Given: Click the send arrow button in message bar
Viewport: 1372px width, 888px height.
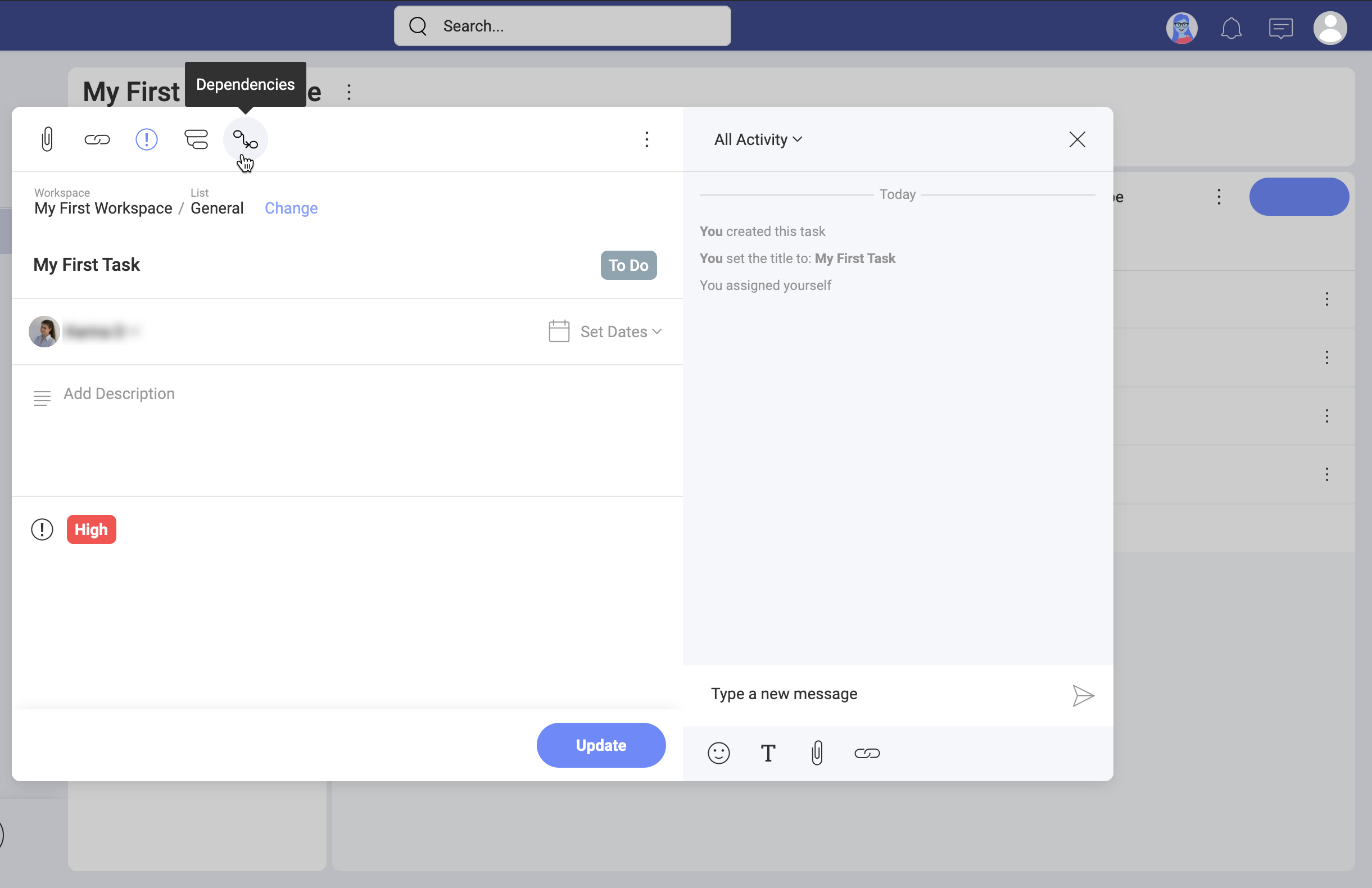Looking at the screenshot, I should (1082, 696).
